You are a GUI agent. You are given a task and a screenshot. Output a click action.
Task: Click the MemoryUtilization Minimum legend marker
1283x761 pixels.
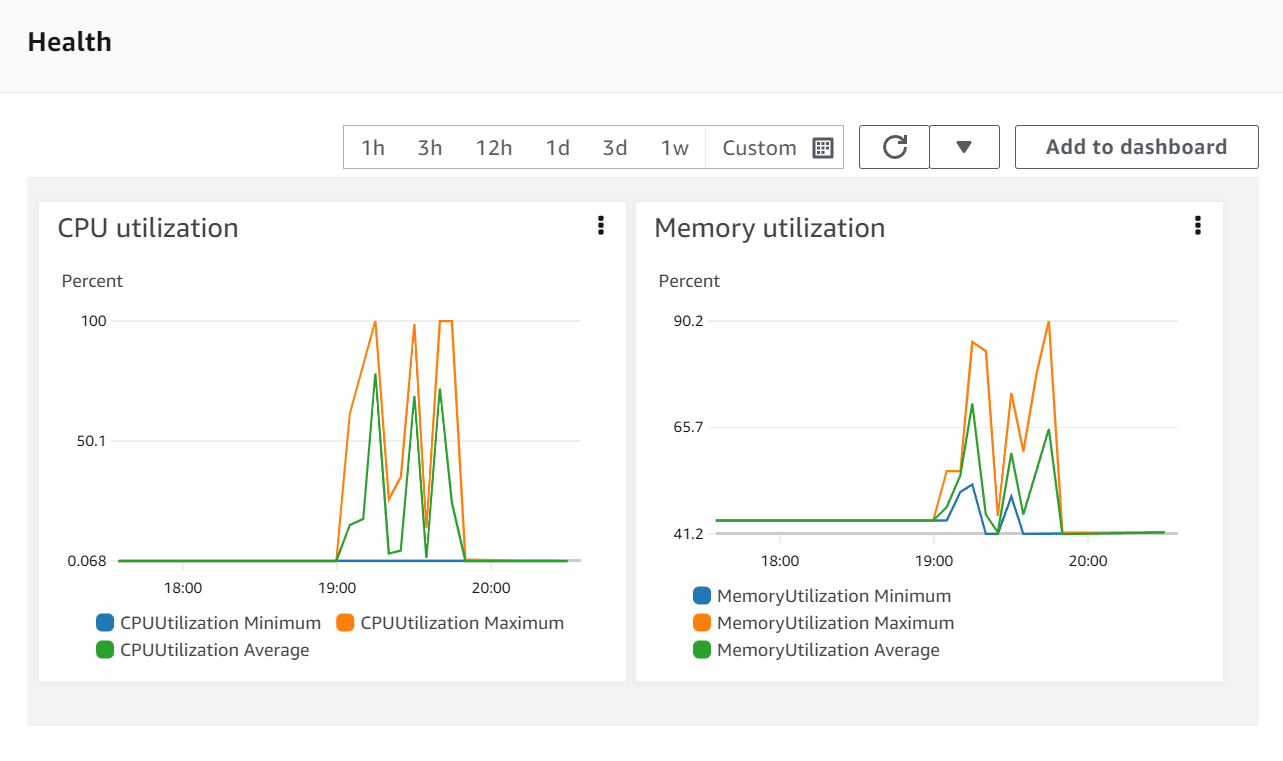click(x=700, y=595)
